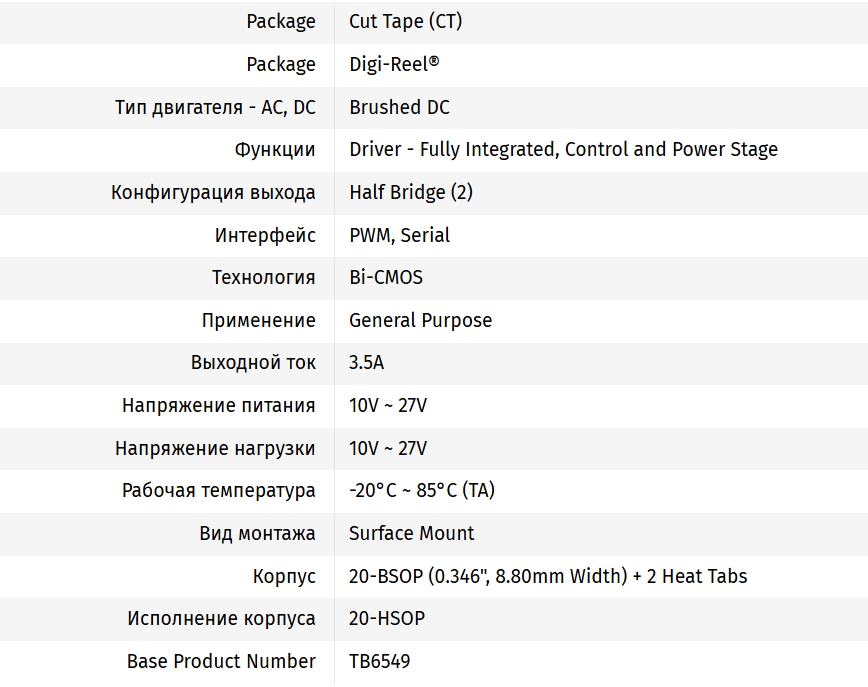Click the "TB6549" base product number
Screen dimensions: 868x687
pos(379,661)
